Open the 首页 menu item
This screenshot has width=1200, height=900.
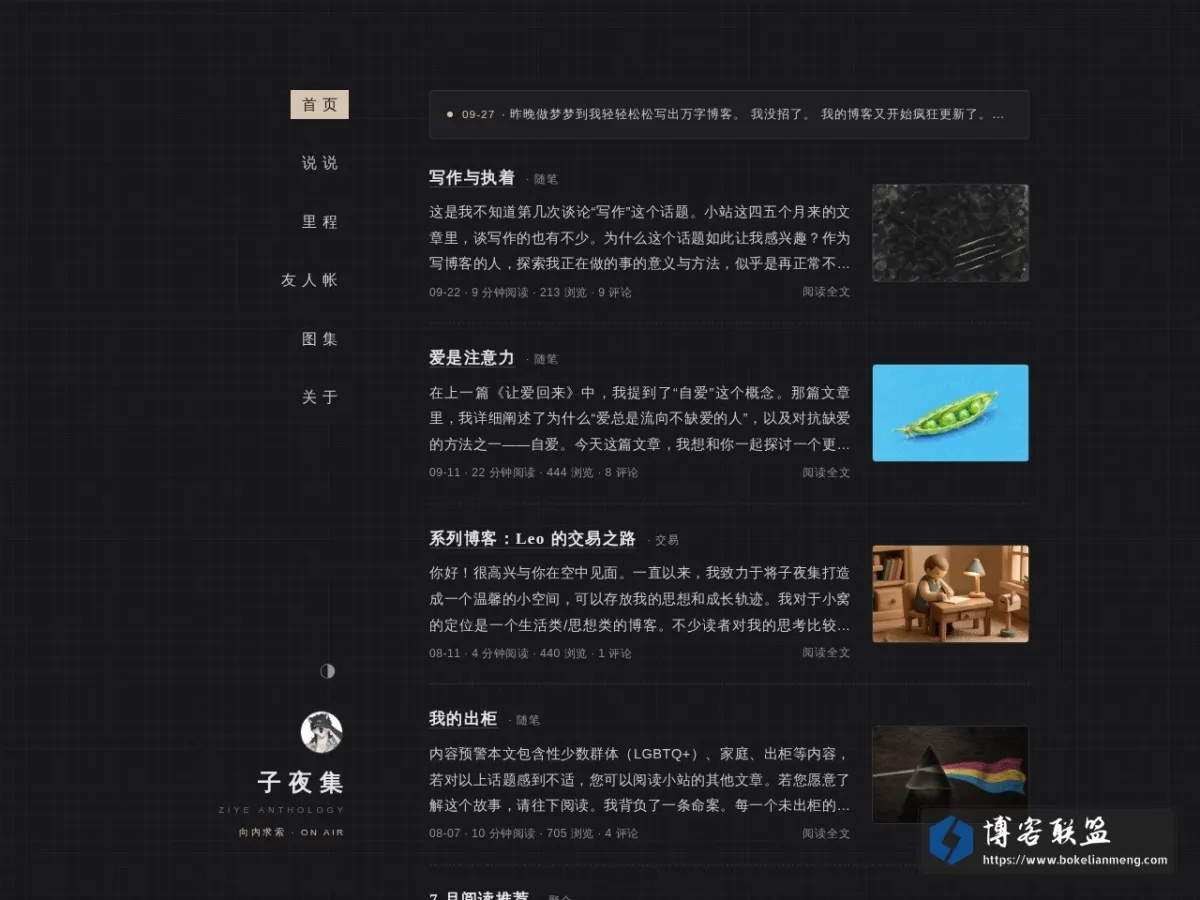320,105
